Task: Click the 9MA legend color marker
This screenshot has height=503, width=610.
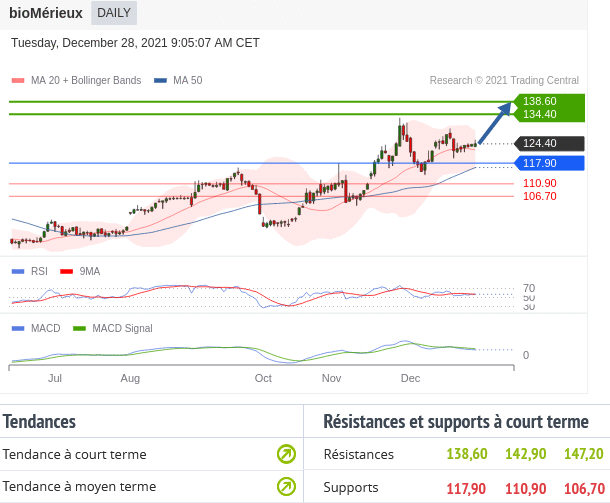Action: tap(67, 272)
